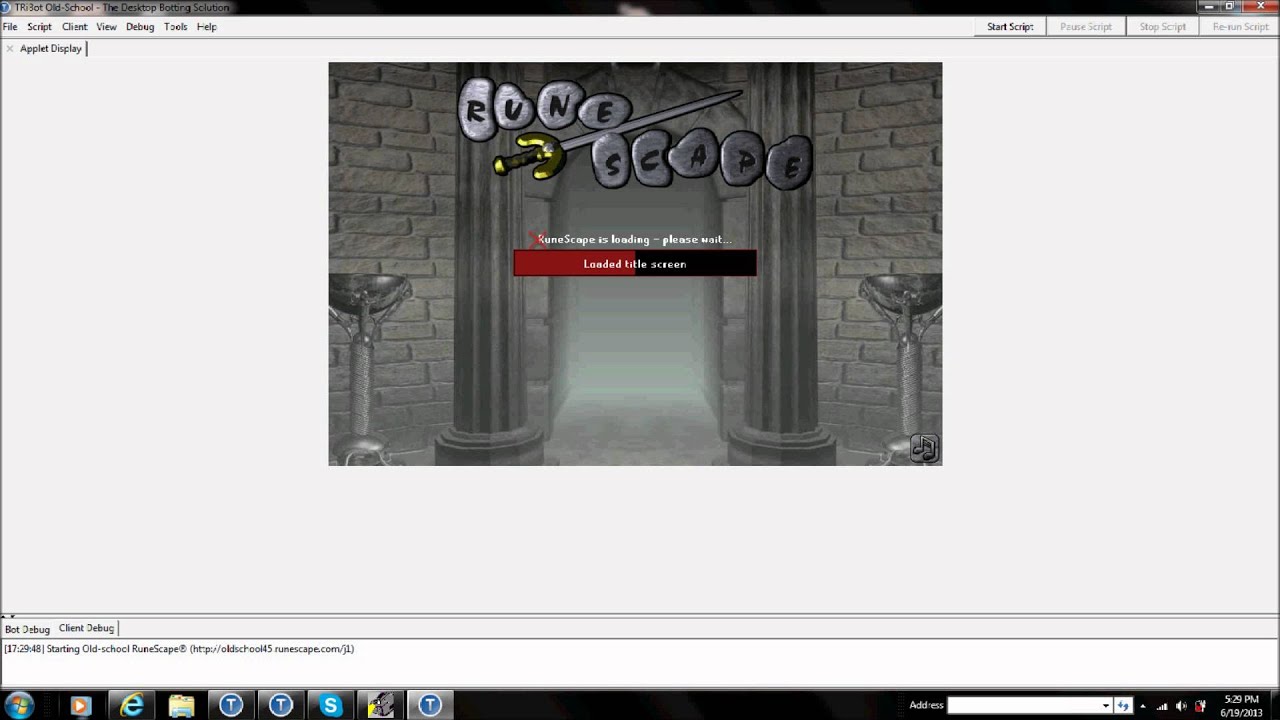This screenshot has height=720, width=1280.
Task: Click the 'Starting Old-school RuneScape' log line
Action: pyautogui.click(x=179, y=649)
